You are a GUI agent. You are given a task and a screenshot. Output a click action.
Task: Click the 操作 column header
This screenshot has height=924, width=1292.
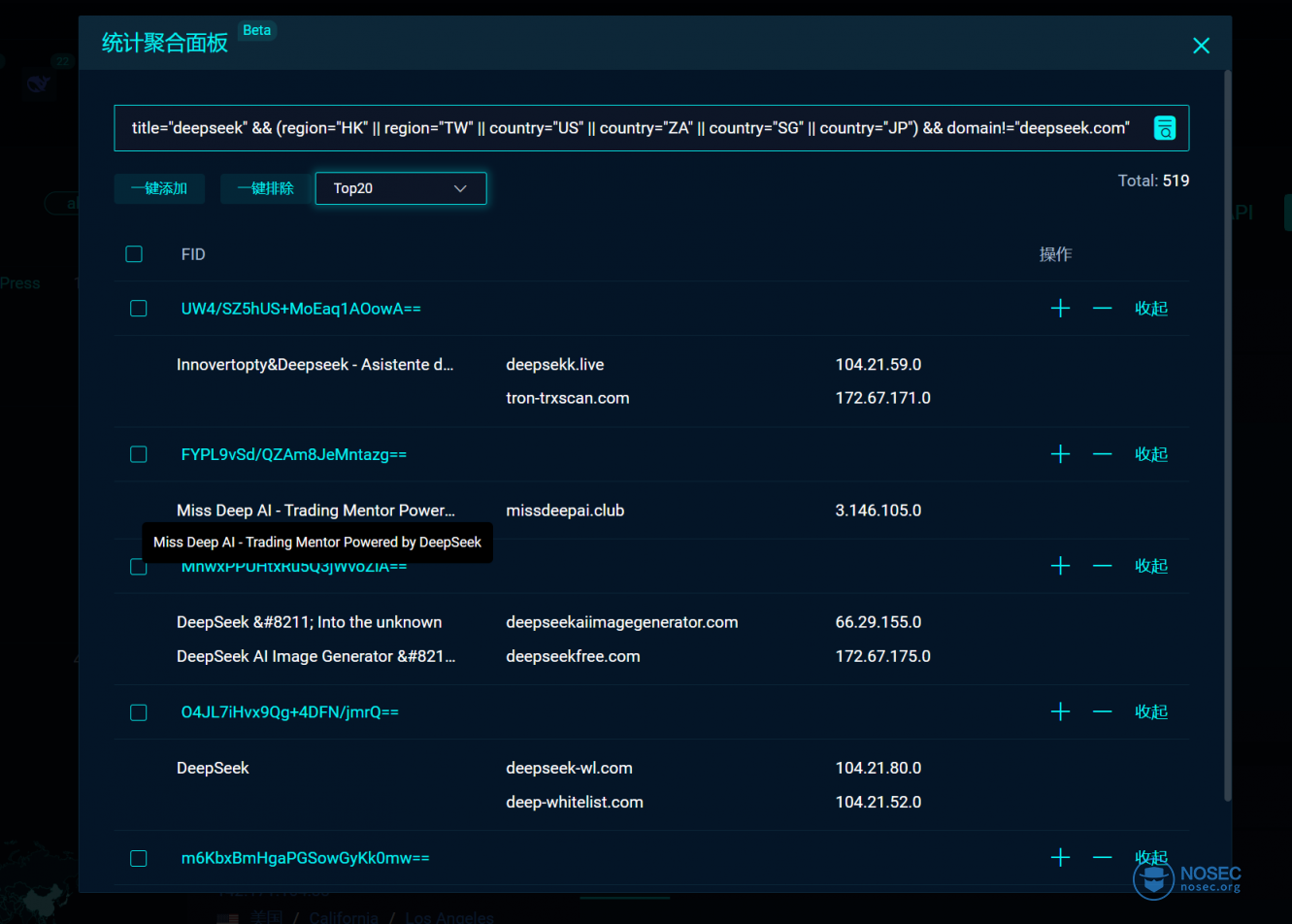tap(1055, 254)
